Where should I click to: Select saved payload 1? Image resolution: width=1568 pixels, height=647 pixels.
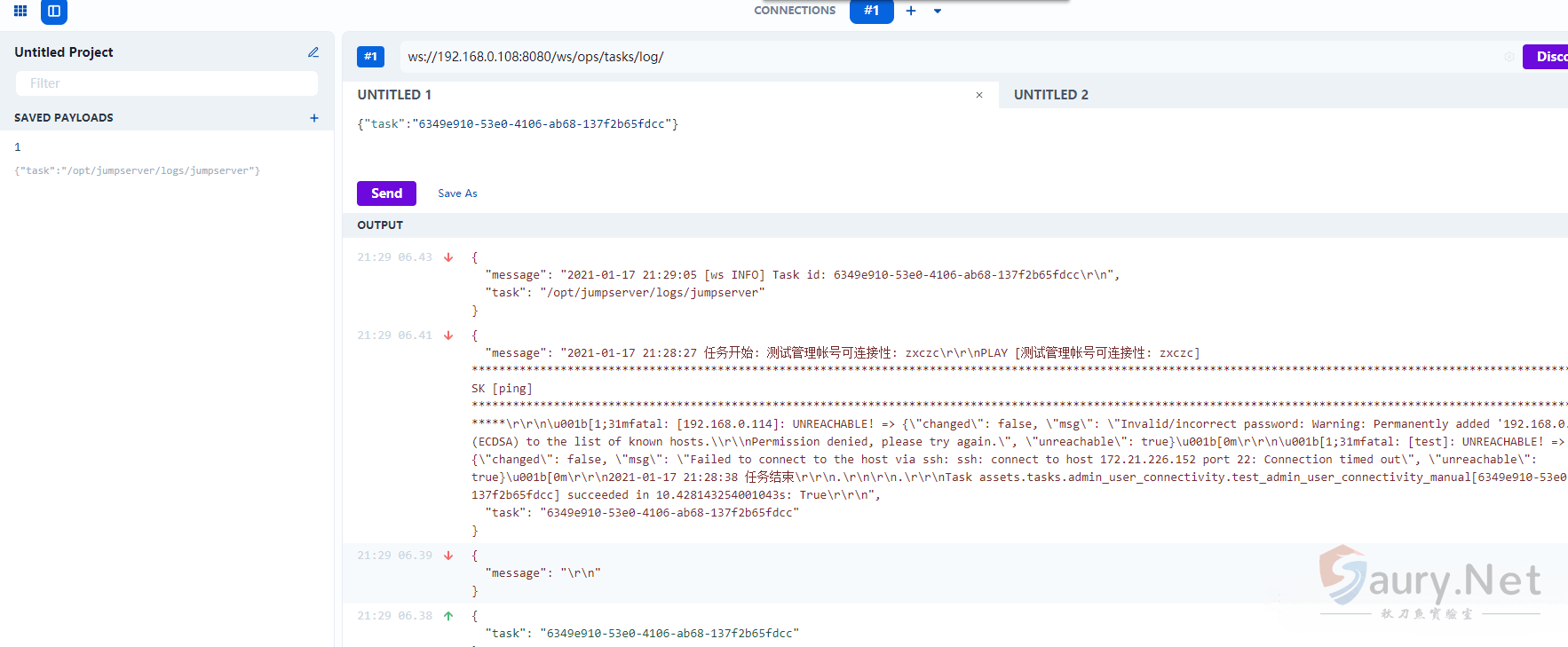point(18,147)
